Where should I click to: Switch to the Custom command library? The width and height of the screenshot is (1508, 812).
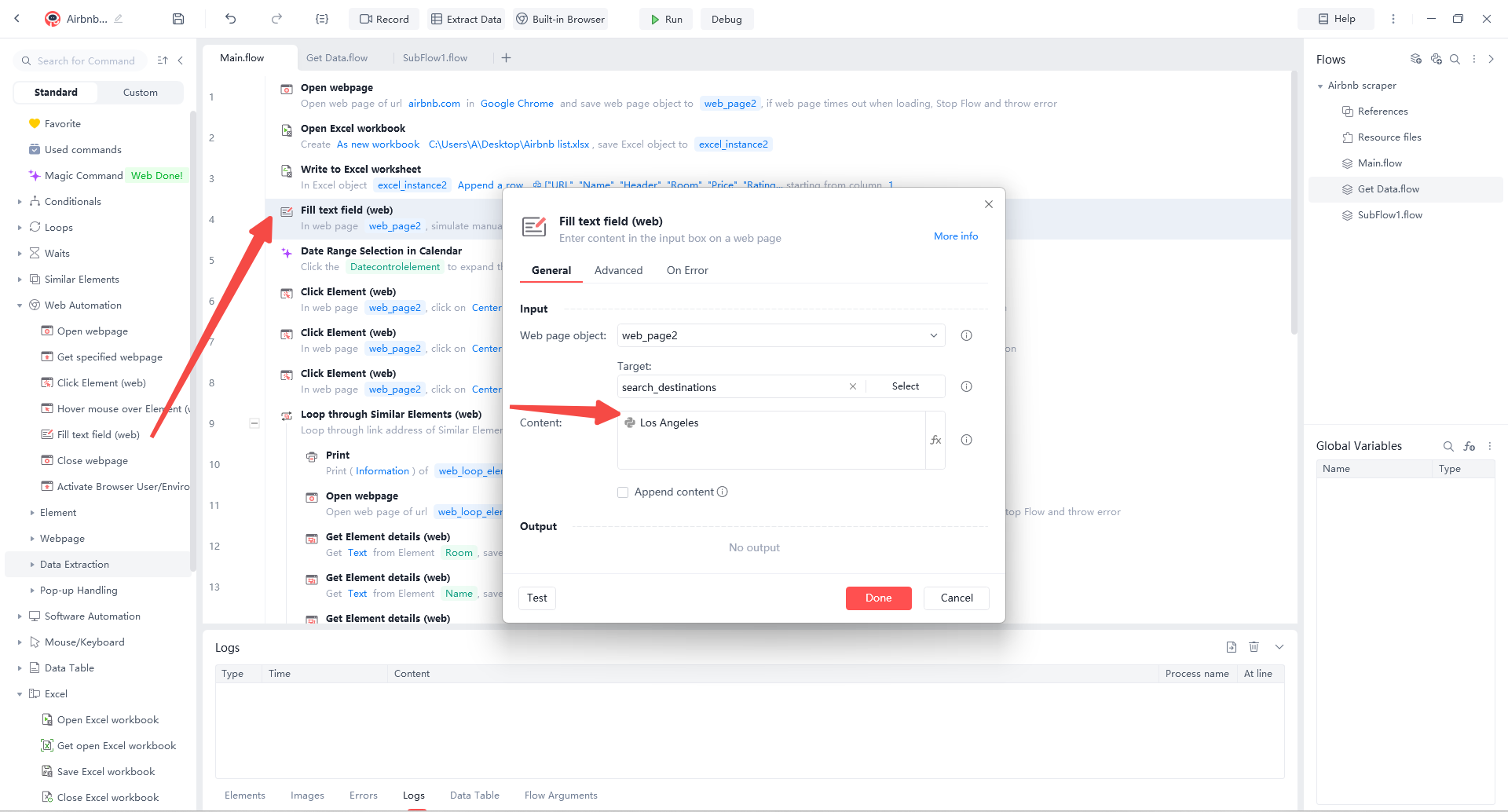pyautogui.click(x=140, y=92)
